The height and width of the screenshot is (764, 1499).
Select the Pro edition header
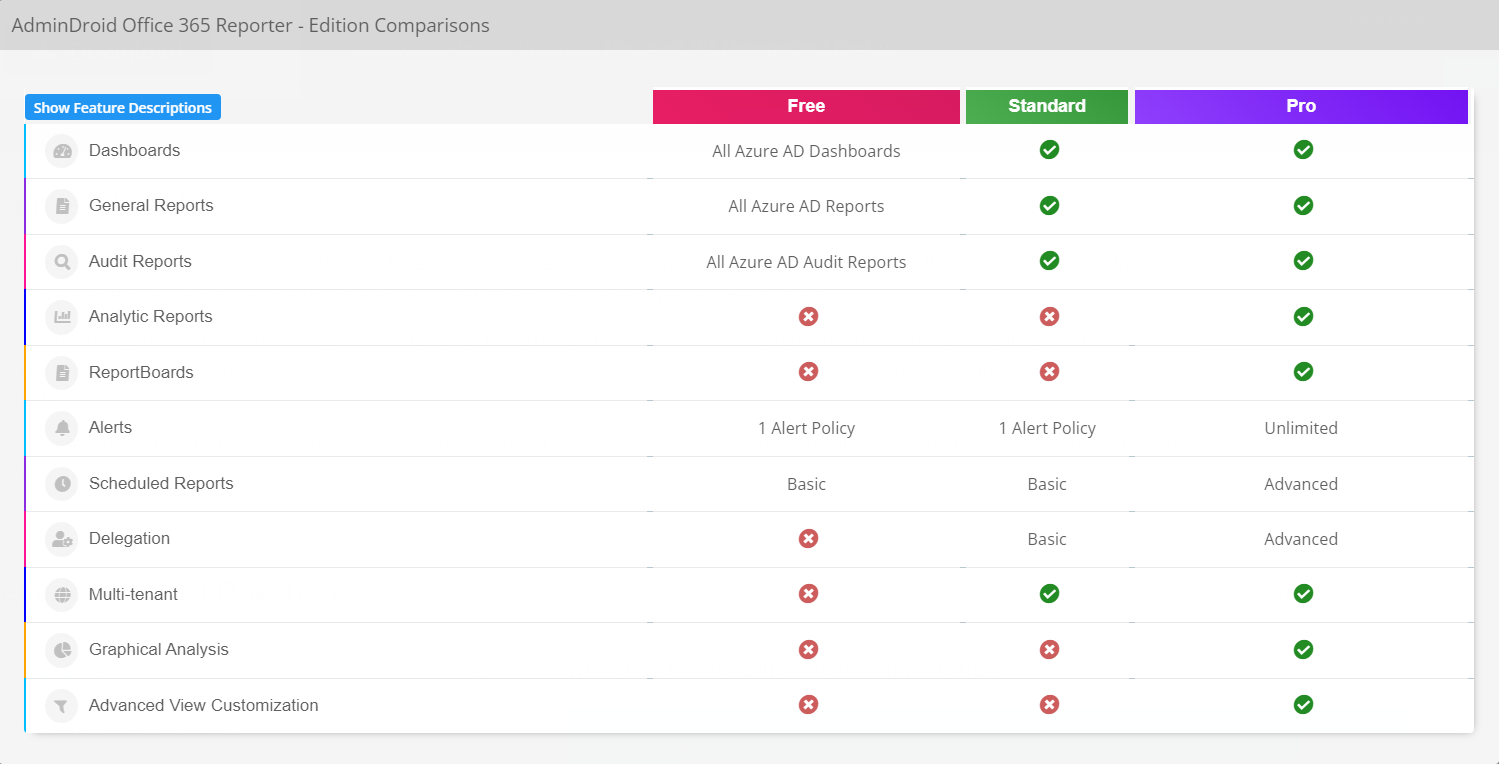pyautogui.click(x=1301, y=107)
